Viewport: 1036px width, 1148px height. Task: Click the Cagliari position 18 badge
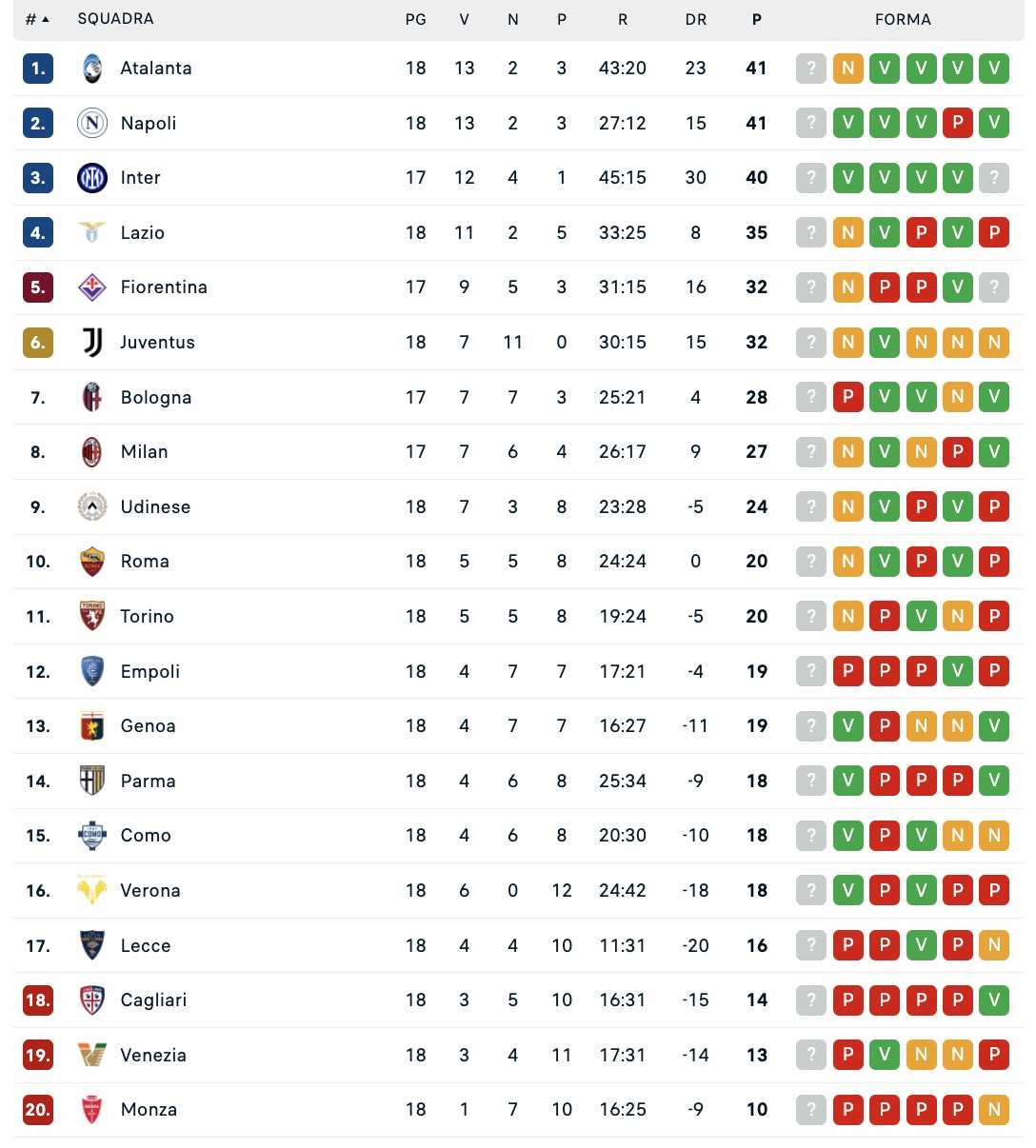(x=38, y=1000)
